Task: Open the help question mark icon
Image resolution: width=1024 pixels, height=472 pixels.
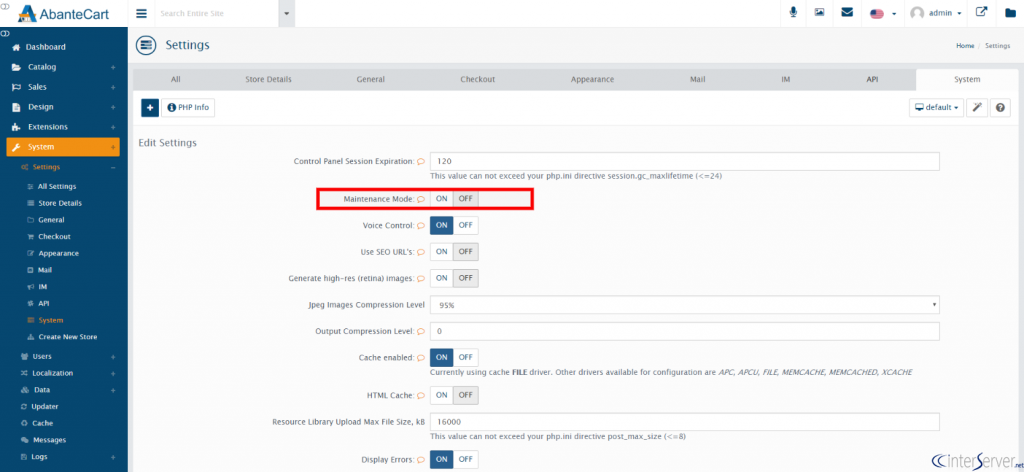Action: pyautogui.click(x=1000, y=108)
